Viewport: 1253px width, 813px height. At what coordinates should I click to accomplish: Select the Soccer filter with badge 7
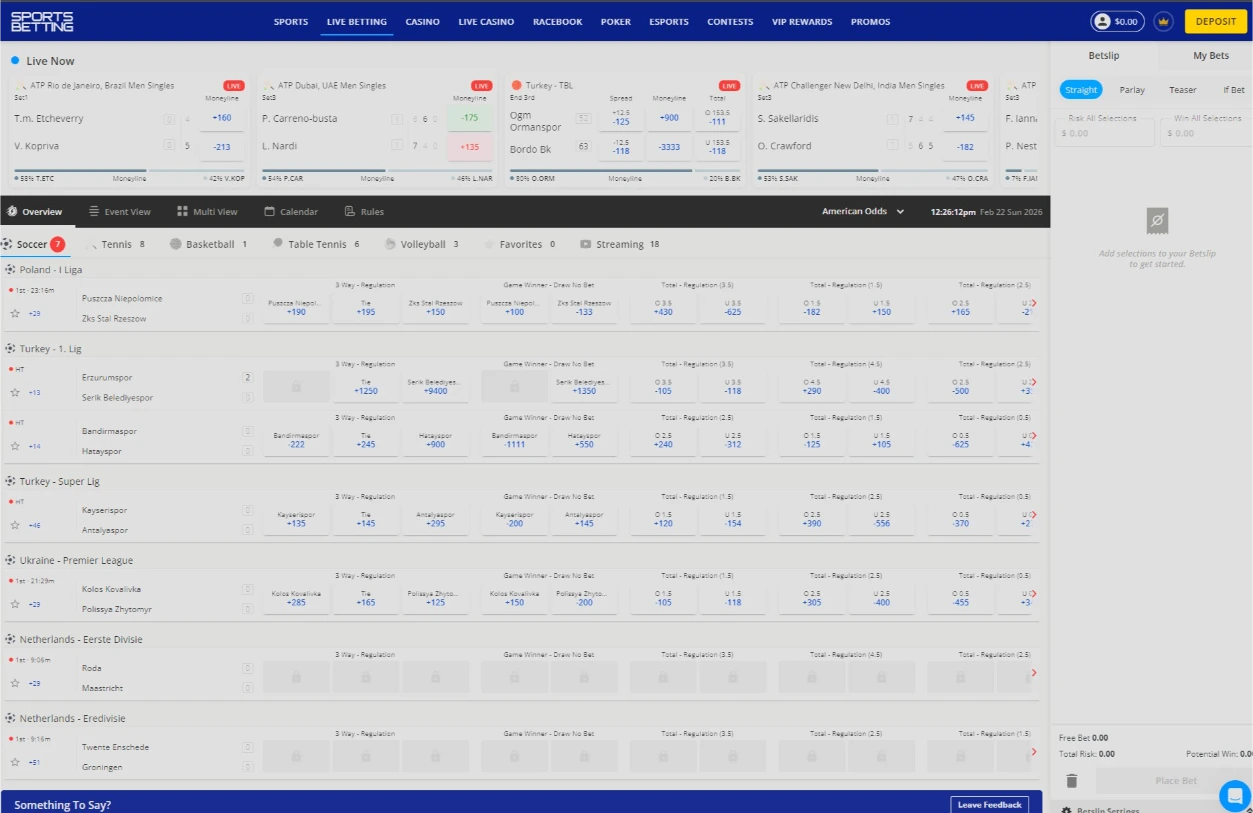click(x=33, y=244)
